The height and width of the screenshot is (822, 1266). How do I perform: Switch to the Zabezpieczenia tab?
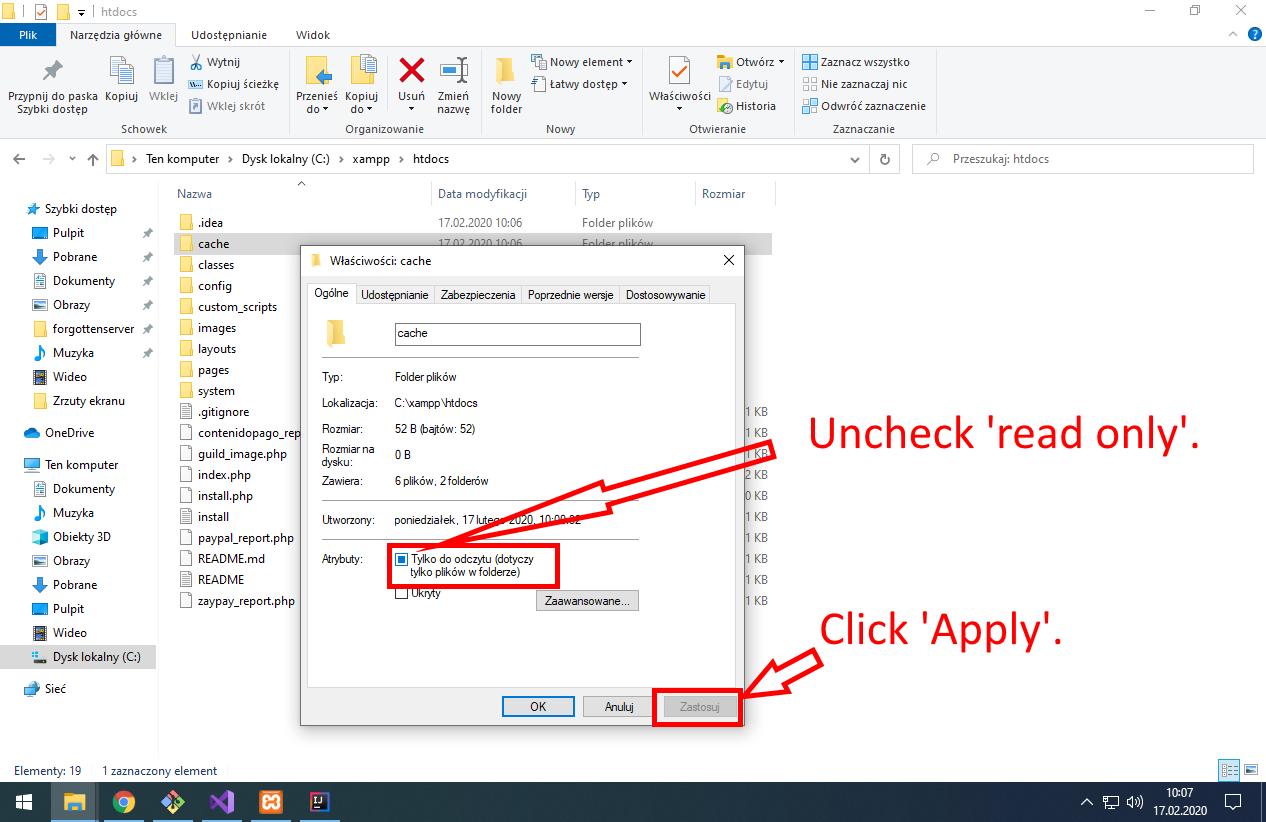coord(477,295)
